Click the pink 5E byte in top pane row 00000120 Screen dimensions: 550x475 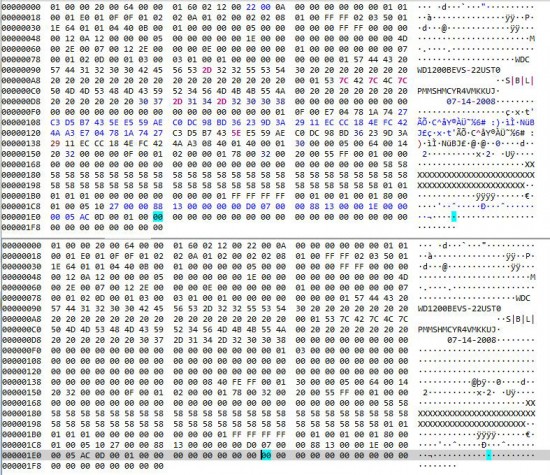coord(236,133)
